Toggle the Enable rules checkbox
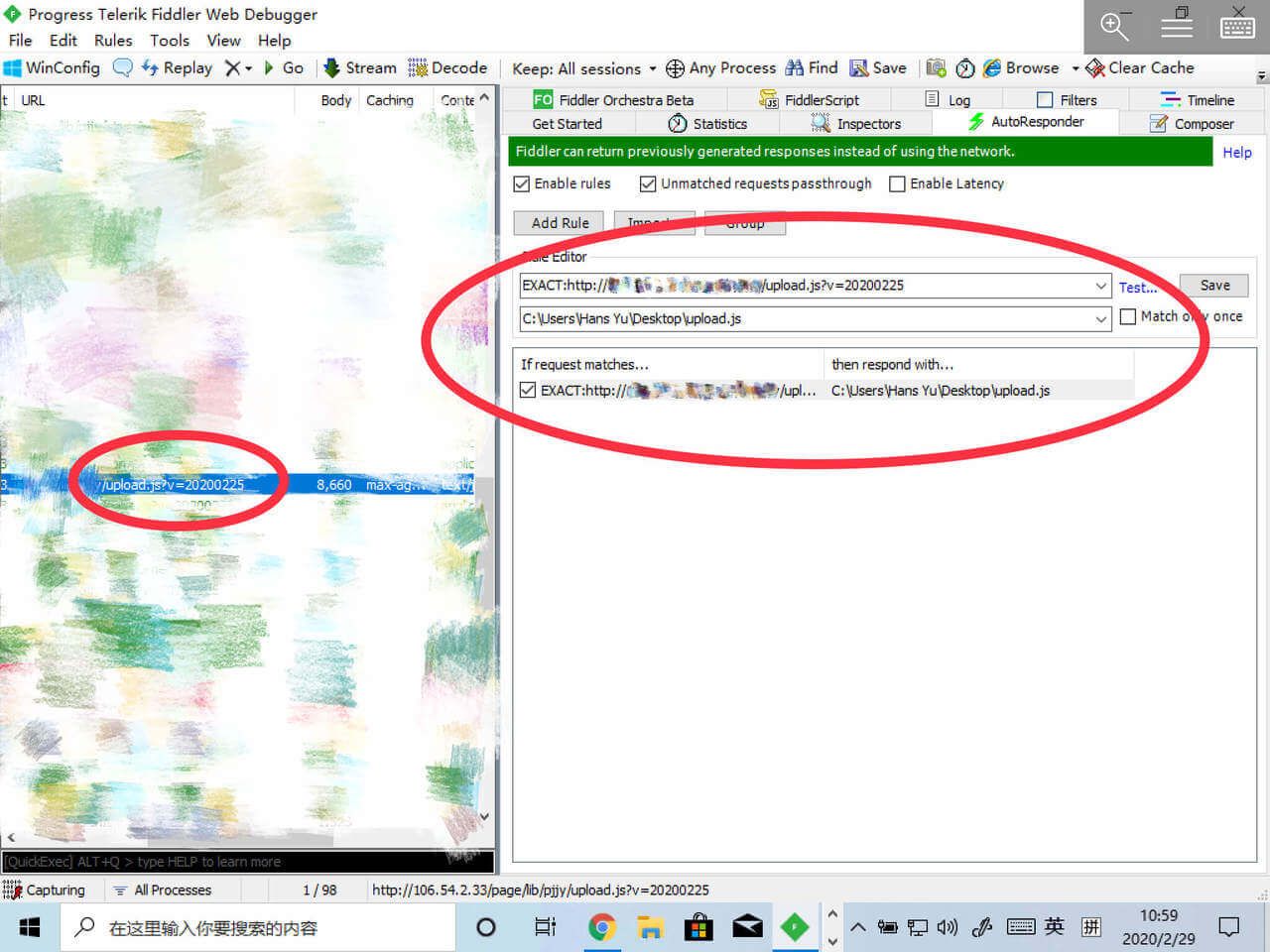Viewport: 1270px width, 952px height. click(522, 184)
